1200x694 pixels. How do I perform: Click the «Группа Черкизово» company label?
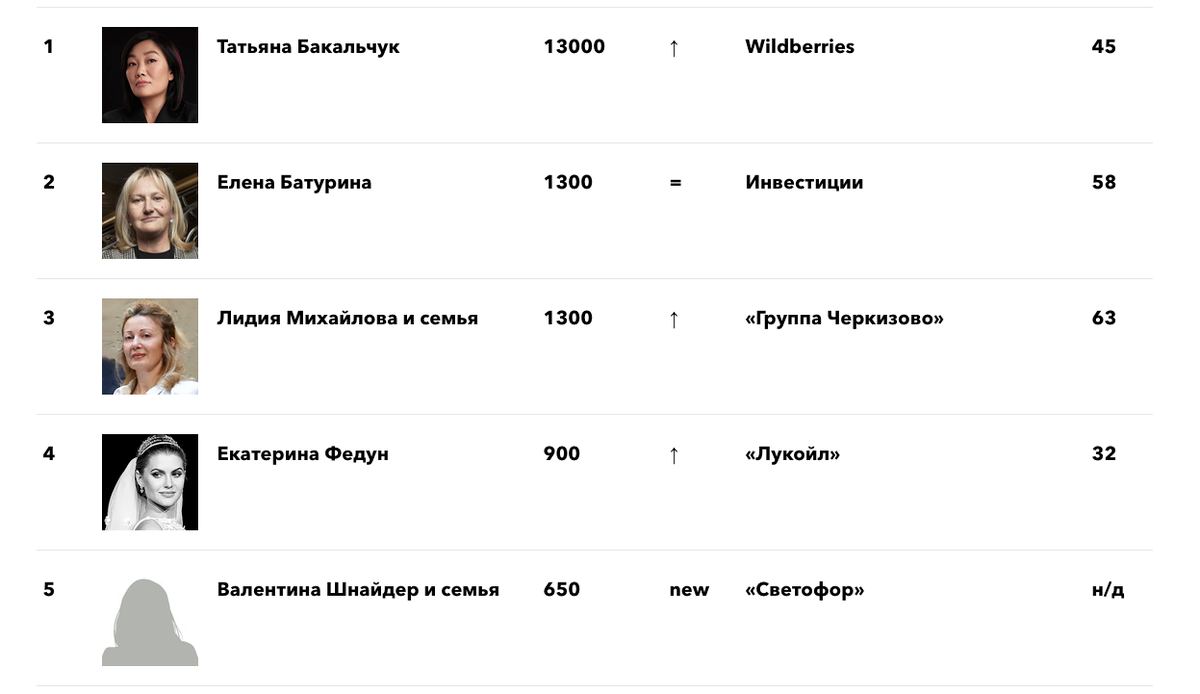coord(845,318)
